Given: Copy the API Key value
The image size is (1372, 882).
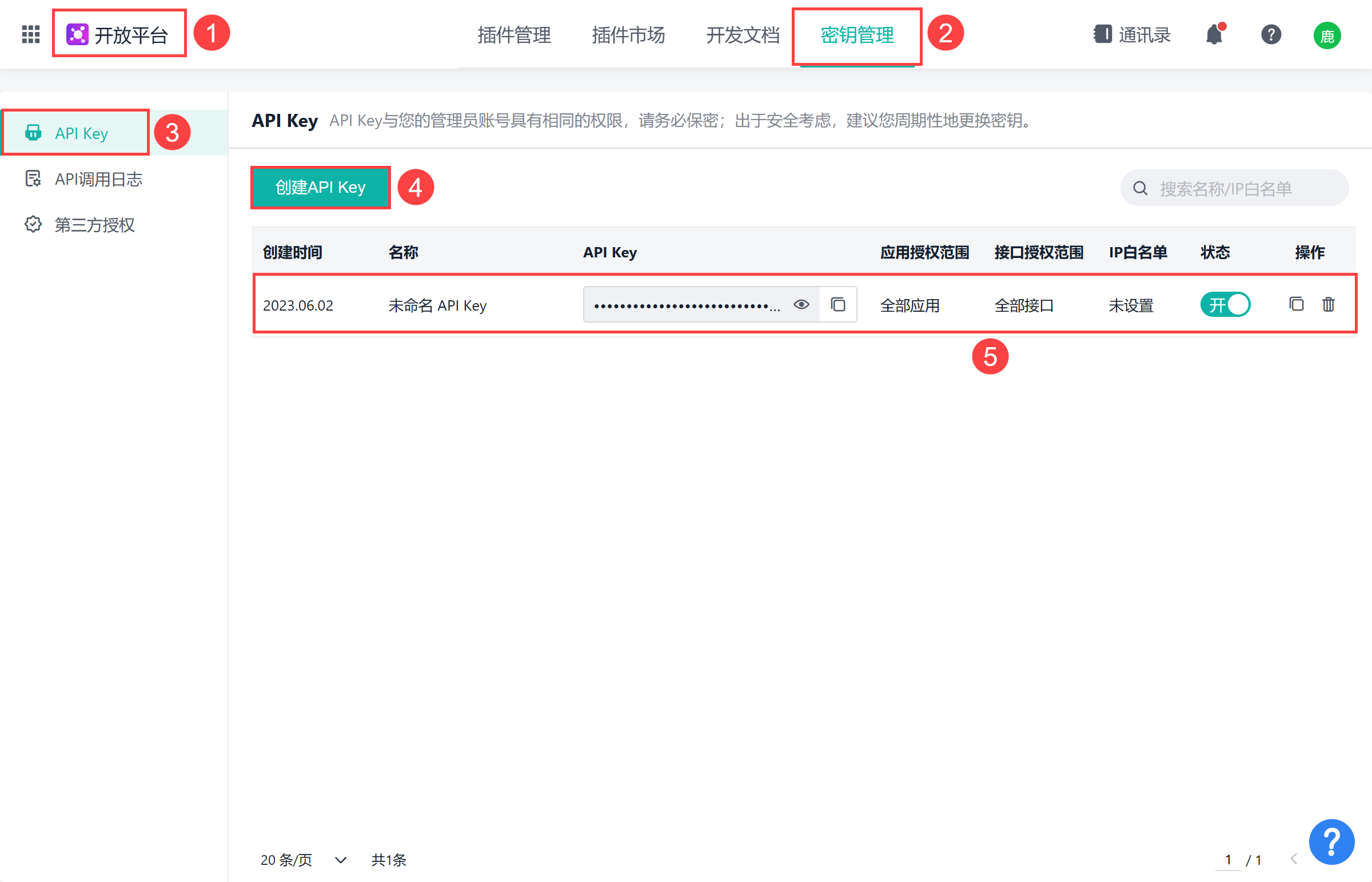Looking at the screenshot, I should (838, 305).
